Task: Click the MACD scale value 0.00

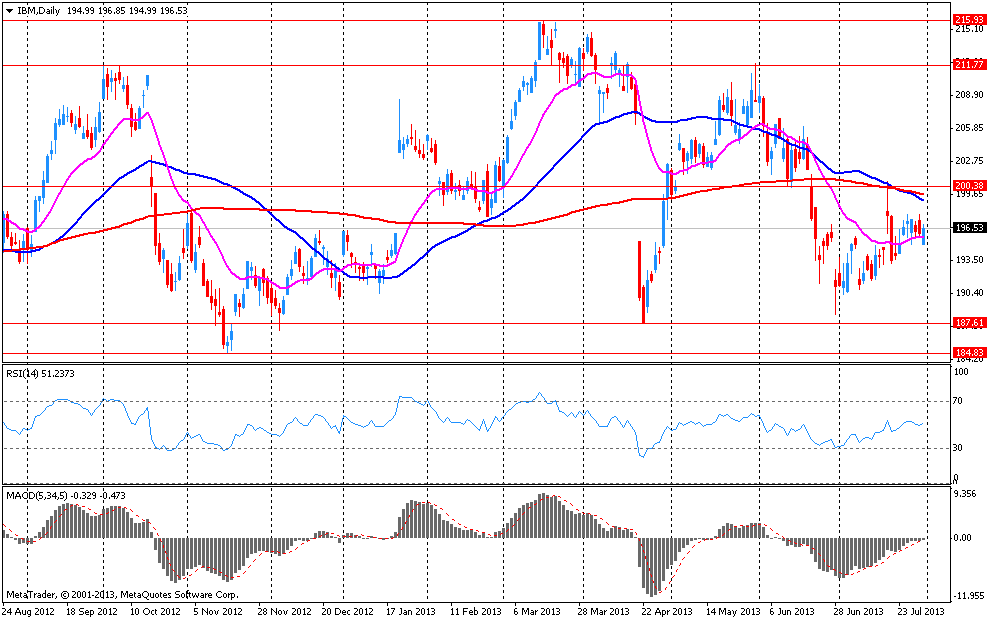Action: 963,537
